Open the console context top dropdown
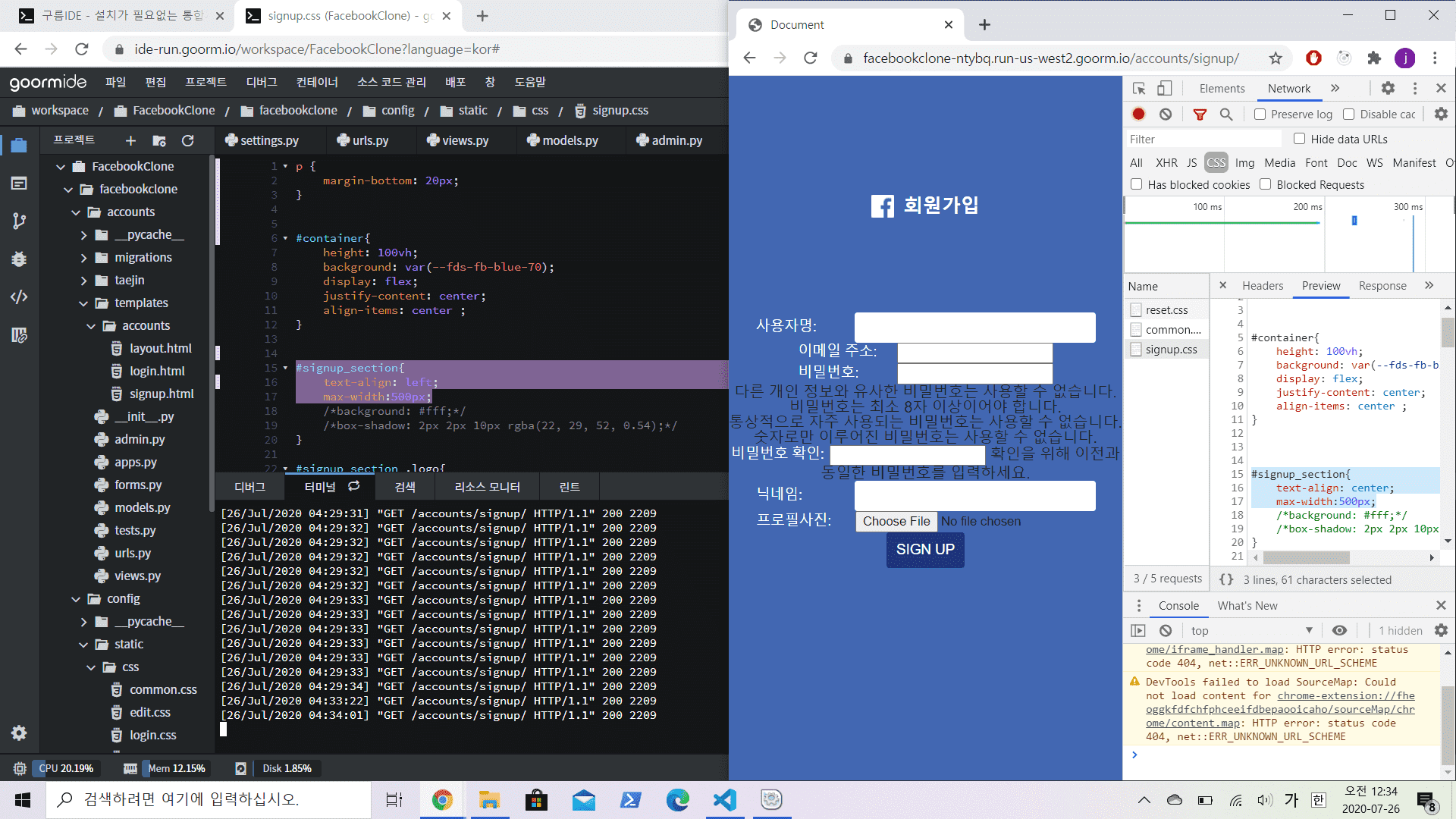This screenshot has width=1456, height=819. tap(1251, 630)
